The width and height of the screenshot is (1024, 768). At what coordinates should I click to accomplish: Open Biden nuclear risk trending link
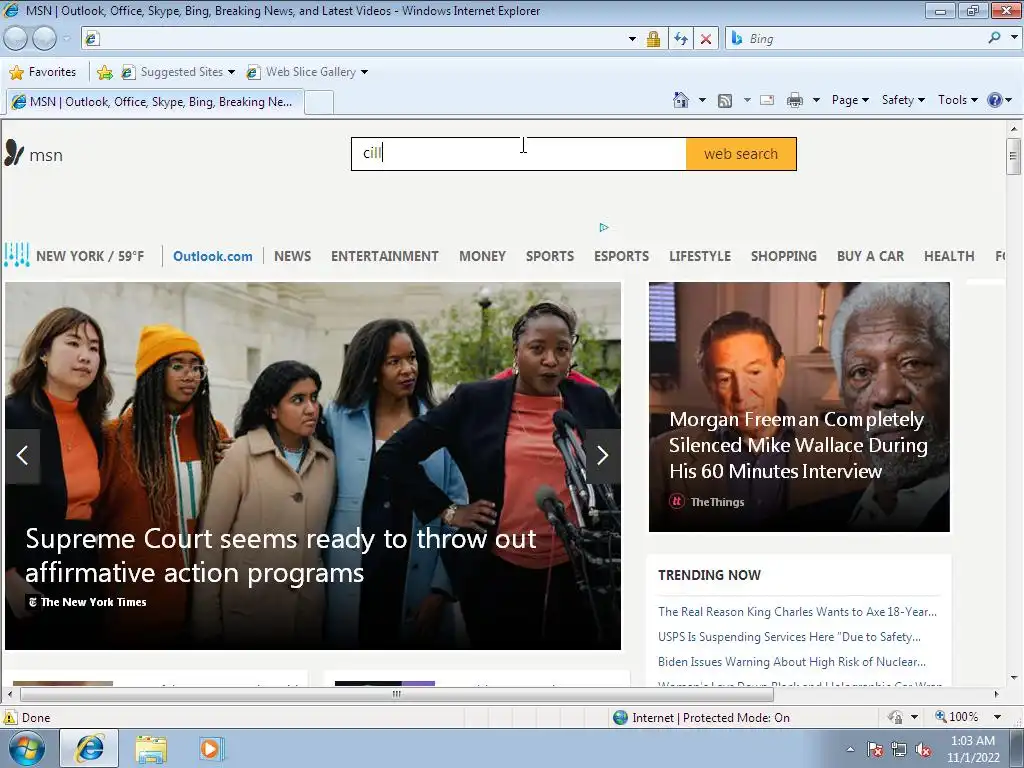(x=792, y=662)
